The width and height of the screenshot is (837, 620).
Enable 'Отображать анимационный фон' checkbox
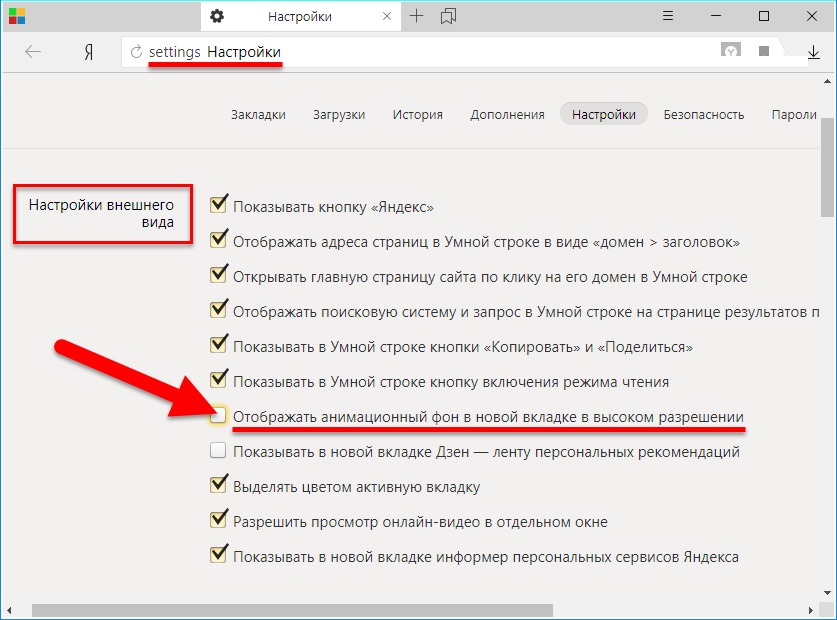(x=218, y=416)
